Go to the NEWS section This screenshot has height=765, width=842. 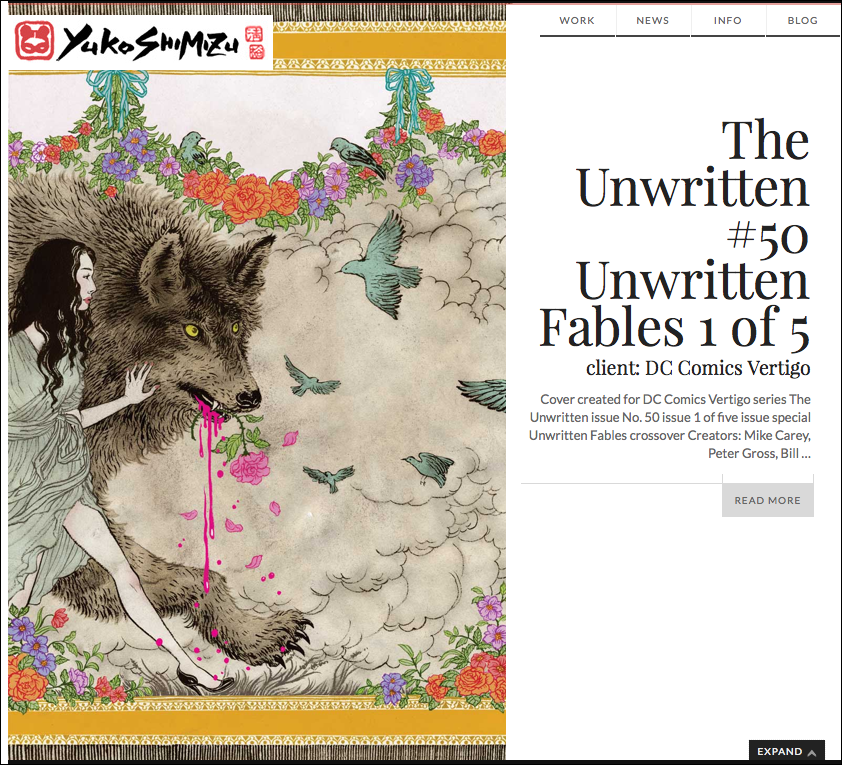point(652,21)
